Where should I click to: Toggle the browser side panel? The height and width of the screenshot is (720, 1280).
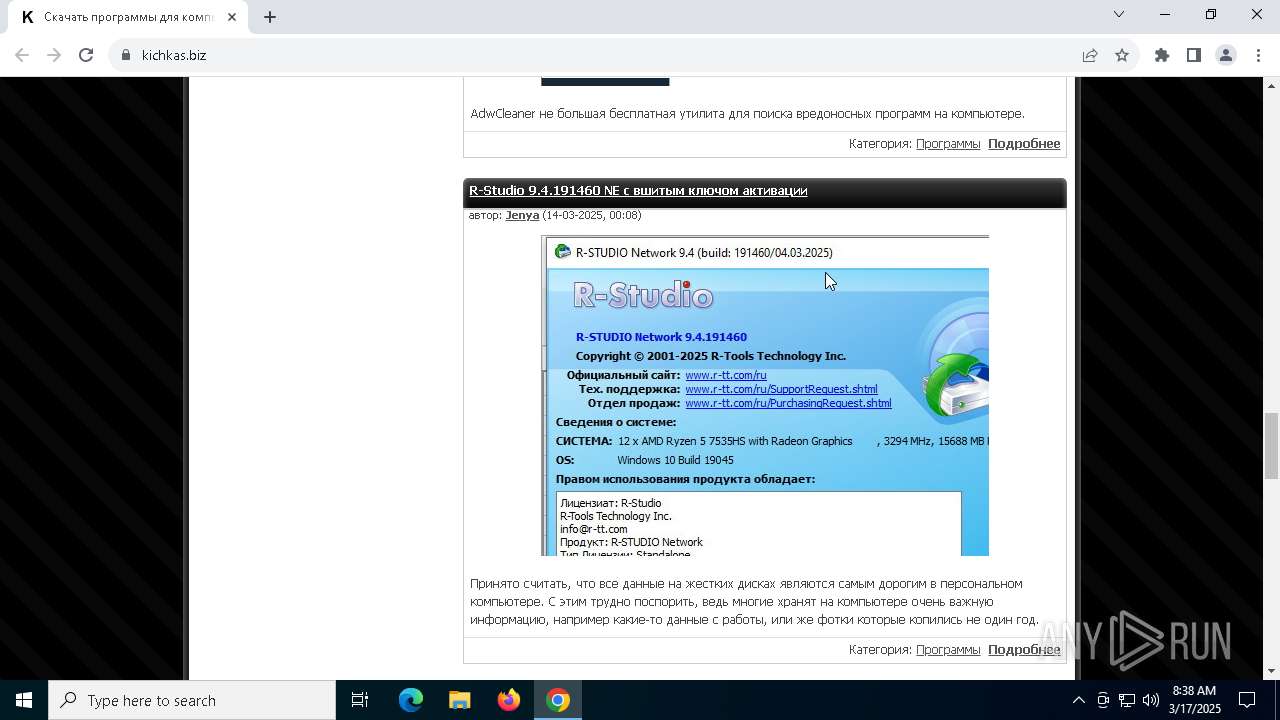click(1194, 55)
